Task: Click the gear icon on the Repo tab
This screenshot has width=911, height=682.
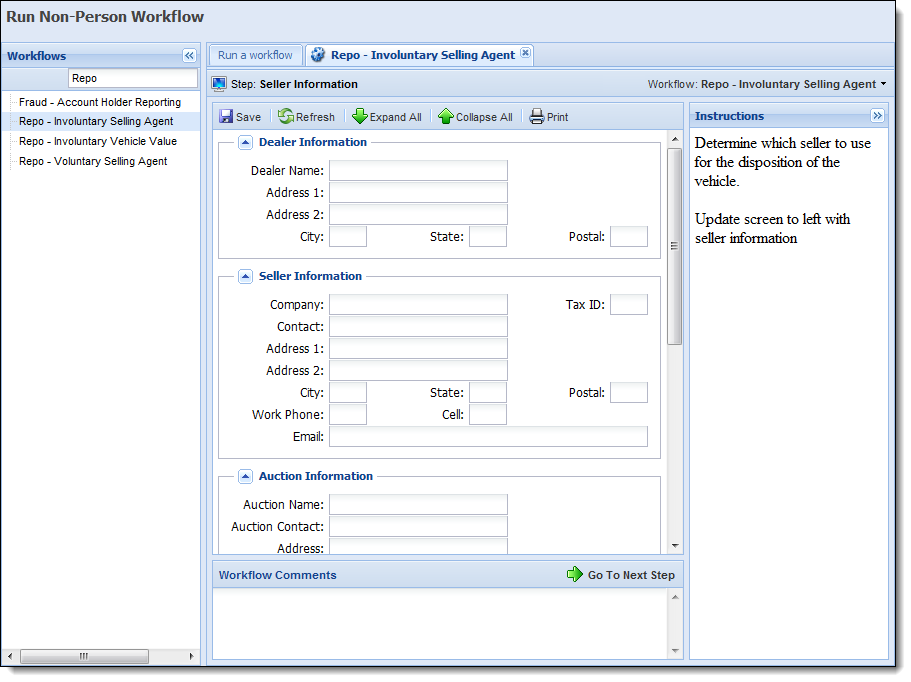Action: pyautogui.click(x=318, y=55)
